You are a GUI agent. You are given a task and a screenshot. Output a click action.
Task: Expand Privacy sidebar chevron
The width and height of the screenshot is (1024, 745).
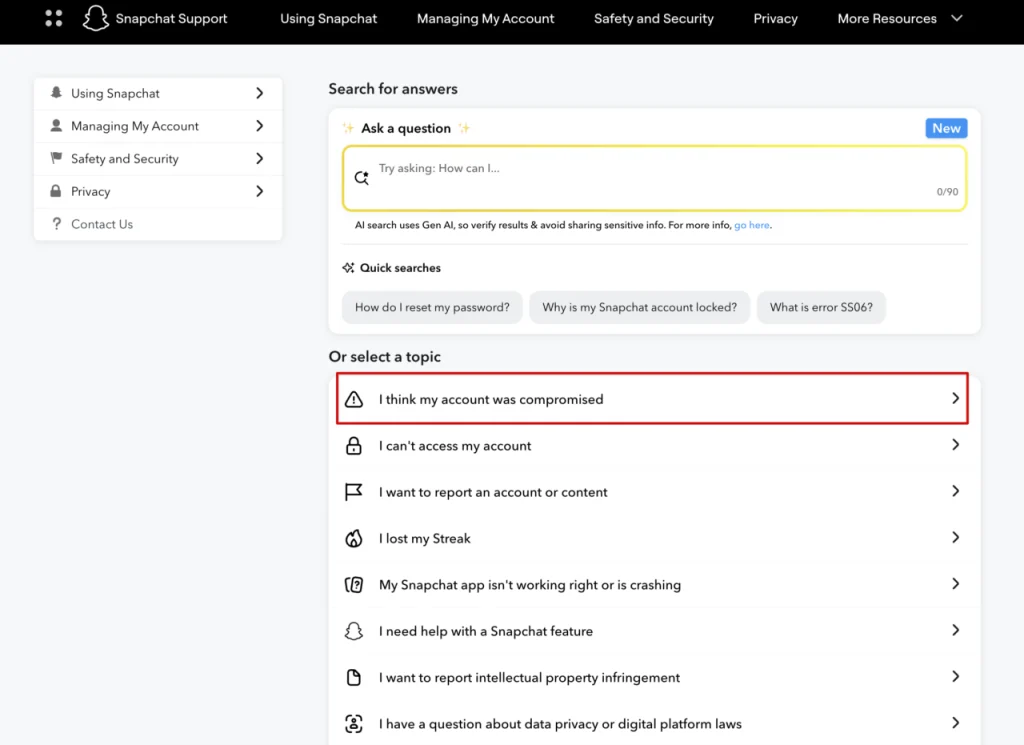259,191
